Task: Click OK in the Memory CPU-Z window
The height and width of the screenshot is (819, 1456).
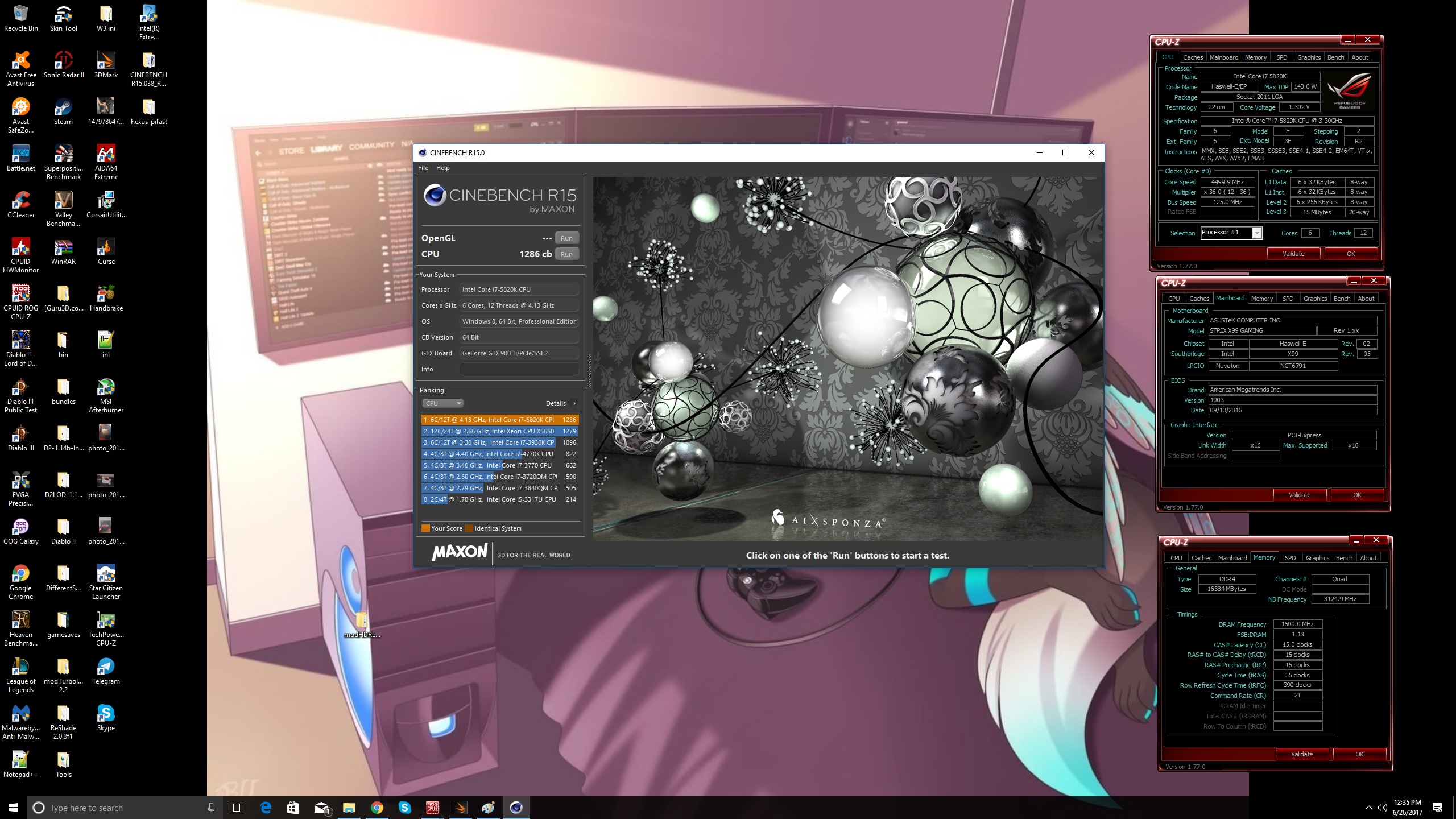Action: (1359, 754)
